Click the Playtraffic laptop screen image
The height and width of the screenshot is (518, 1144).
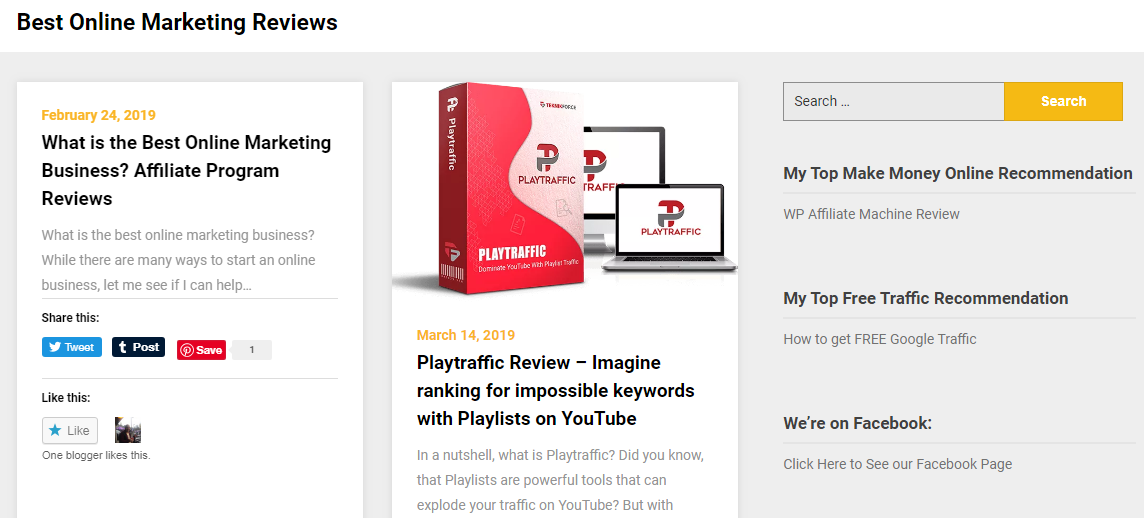click(x=671, y=219)
